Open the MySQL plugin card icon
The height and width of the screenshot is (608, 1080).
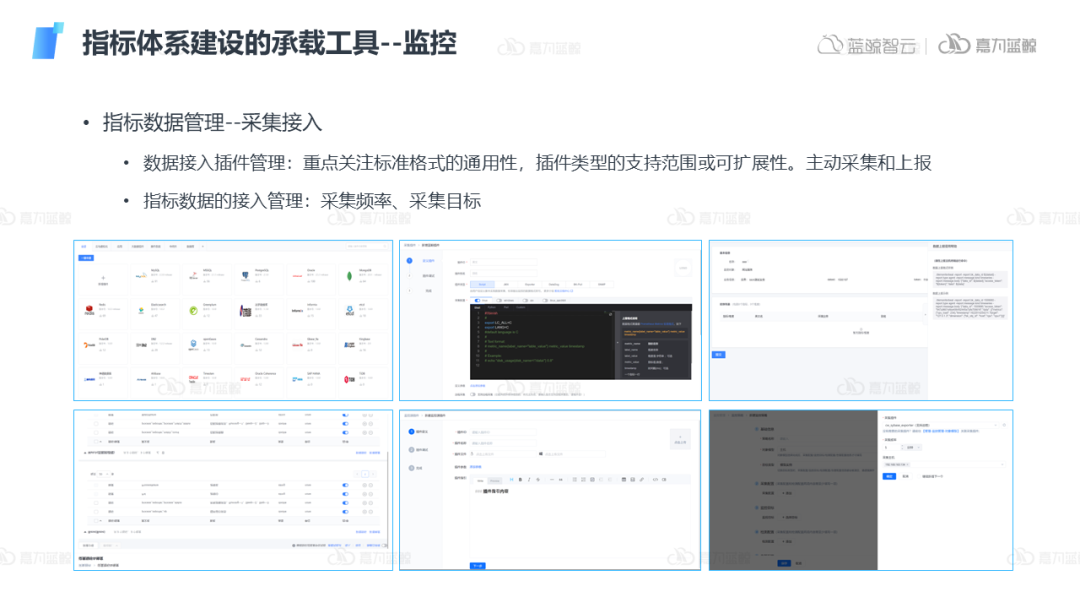point(141,276)
